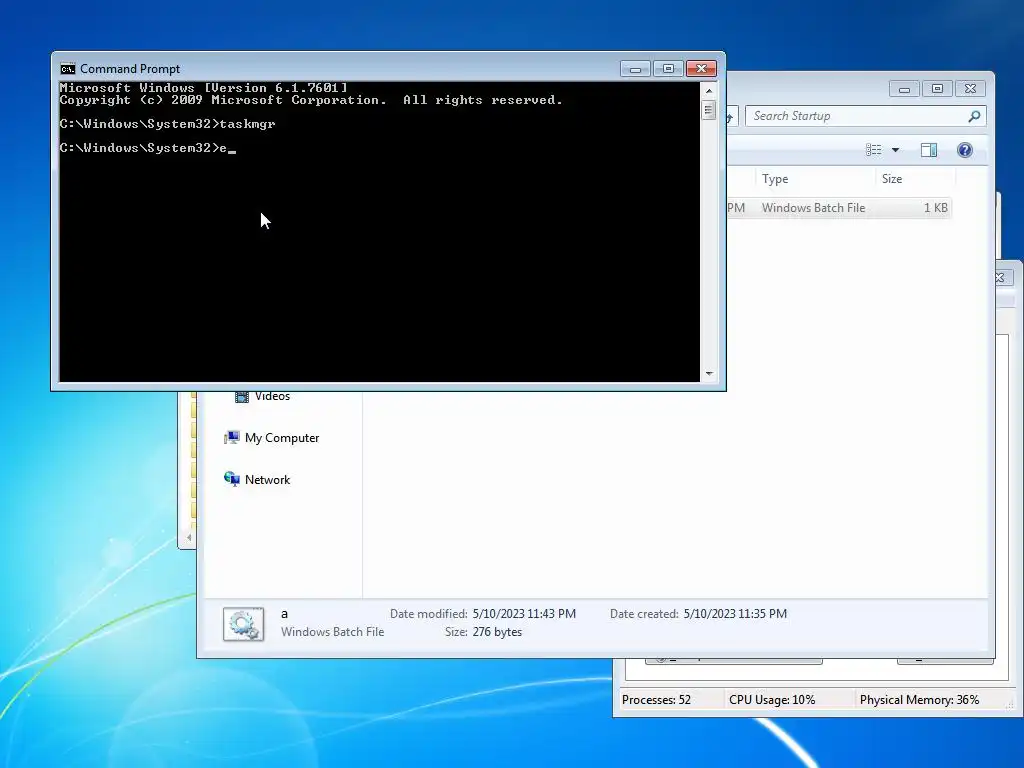Minimize the Command Prompt window

point(635,69)
